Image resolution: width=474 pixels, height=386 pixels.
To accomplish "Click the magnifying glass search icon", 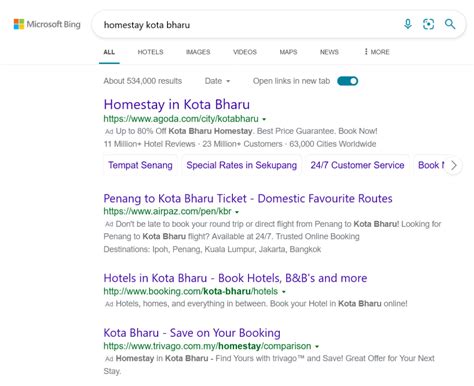I will click(x=450, y=24).
